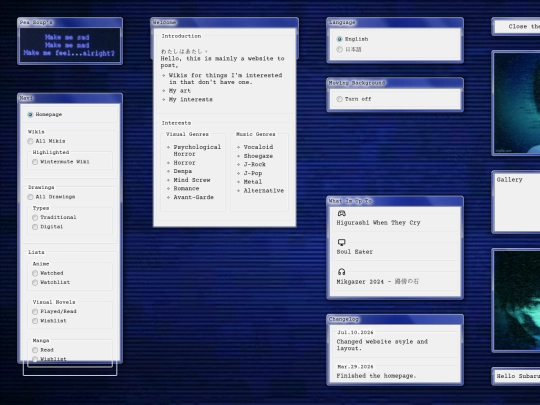This screenshot has width=540, height=405.
Task: Select Read under Manga lists
Action: coord(35,350)
